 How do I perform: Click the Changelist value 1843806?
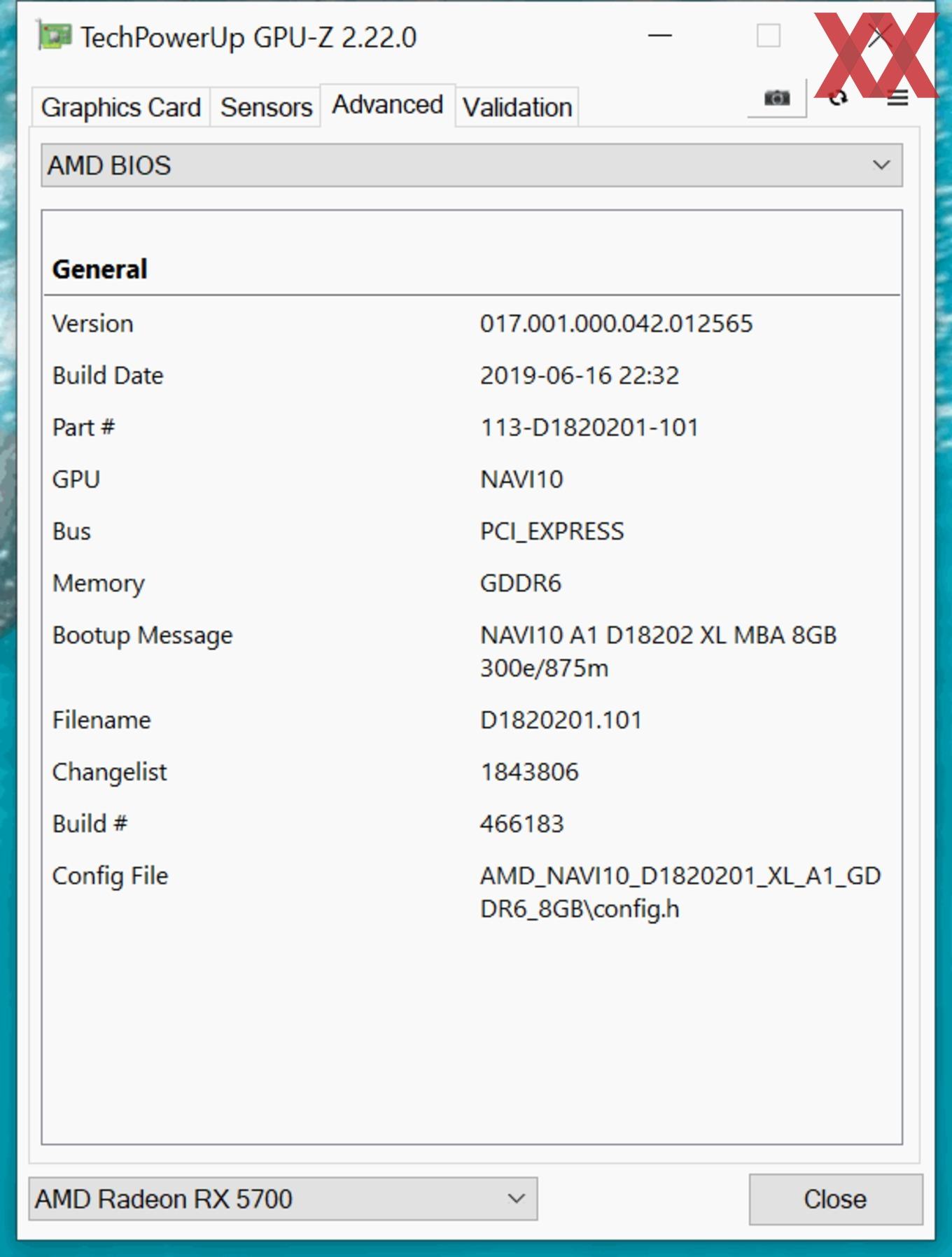click(x=529, y=772)
